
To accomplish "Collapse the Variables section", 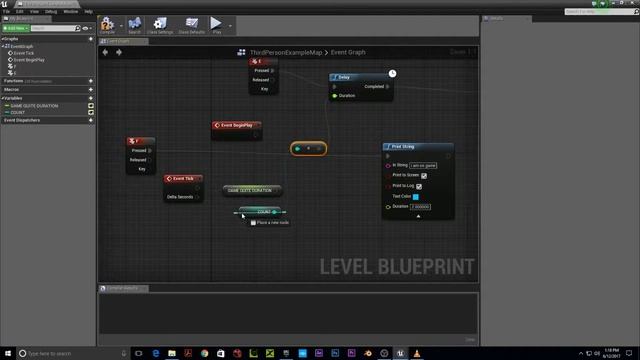I will [x=2, y=98].
